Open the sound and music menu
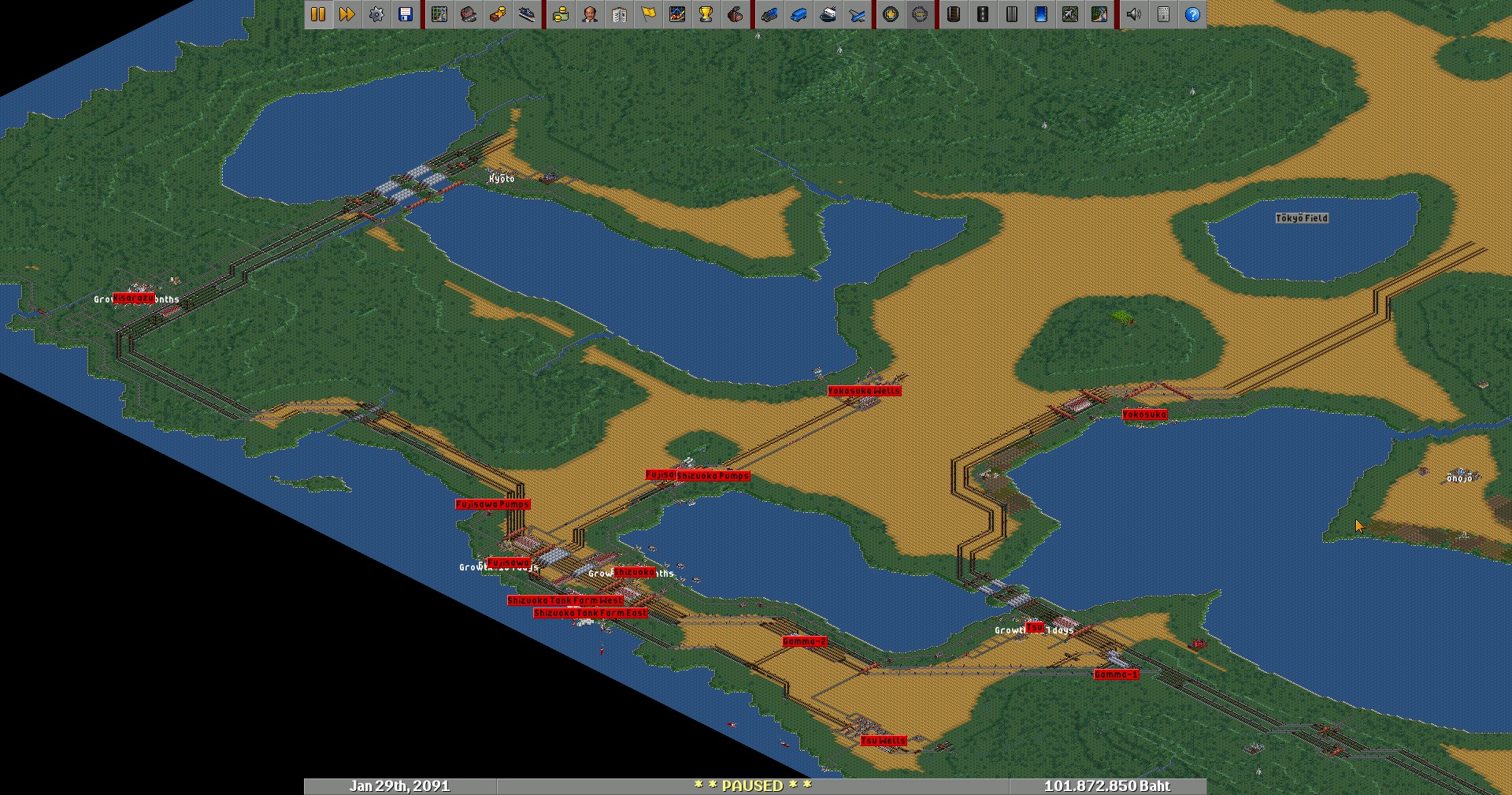The width and height of the screenshot is (1512, 795). tap(1134, 14)
